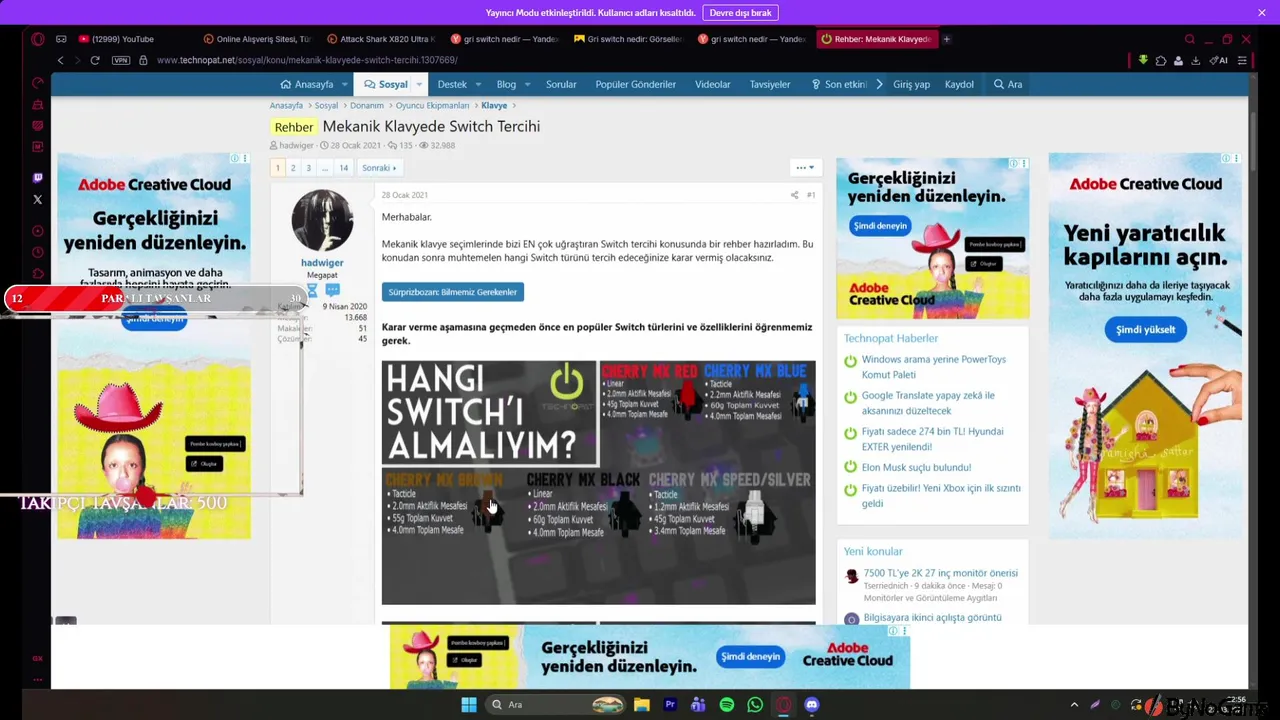Open author hadwiger profile link
Image resolution: width=1280 pixels, height=720 pixels.
point(322,263)
